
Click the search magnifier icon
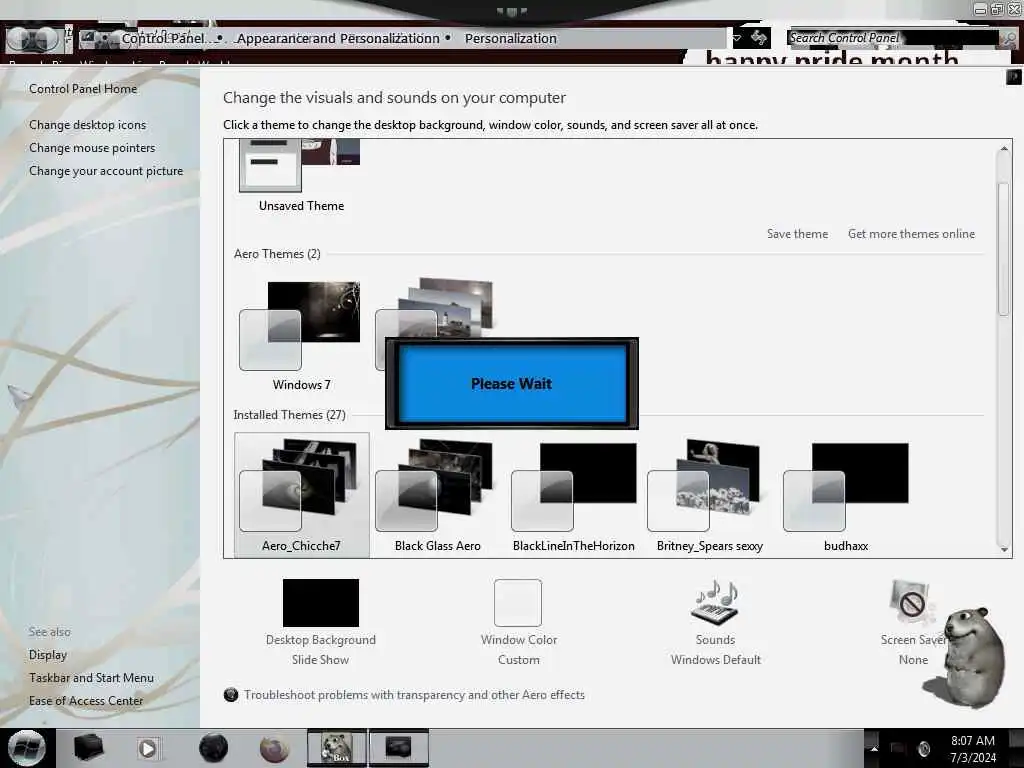(x=1008, y=39)
